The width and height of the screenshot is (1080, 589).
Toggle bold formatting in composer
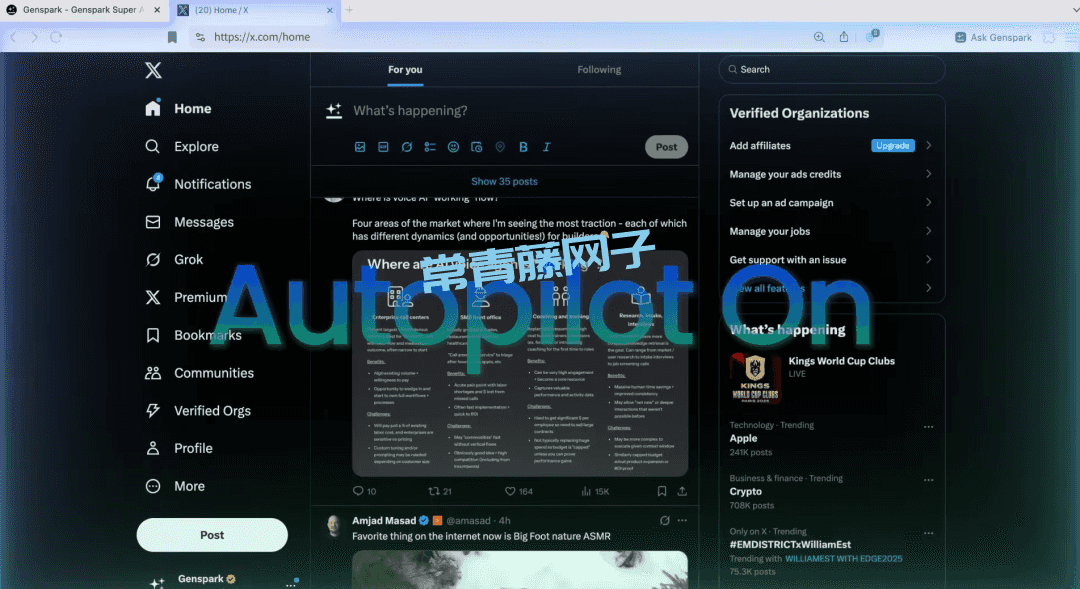click(x=523, y=147)
